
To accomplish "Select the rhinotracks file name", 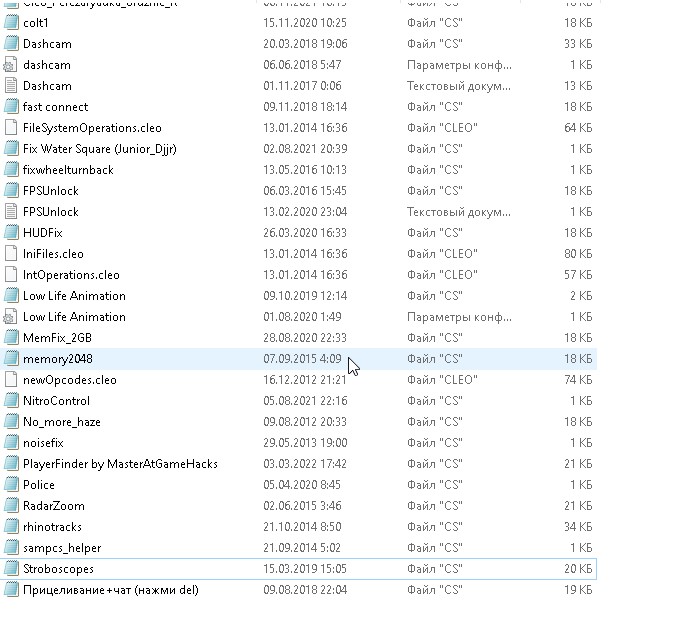I will pyautogui.click(x=52, y=527).
